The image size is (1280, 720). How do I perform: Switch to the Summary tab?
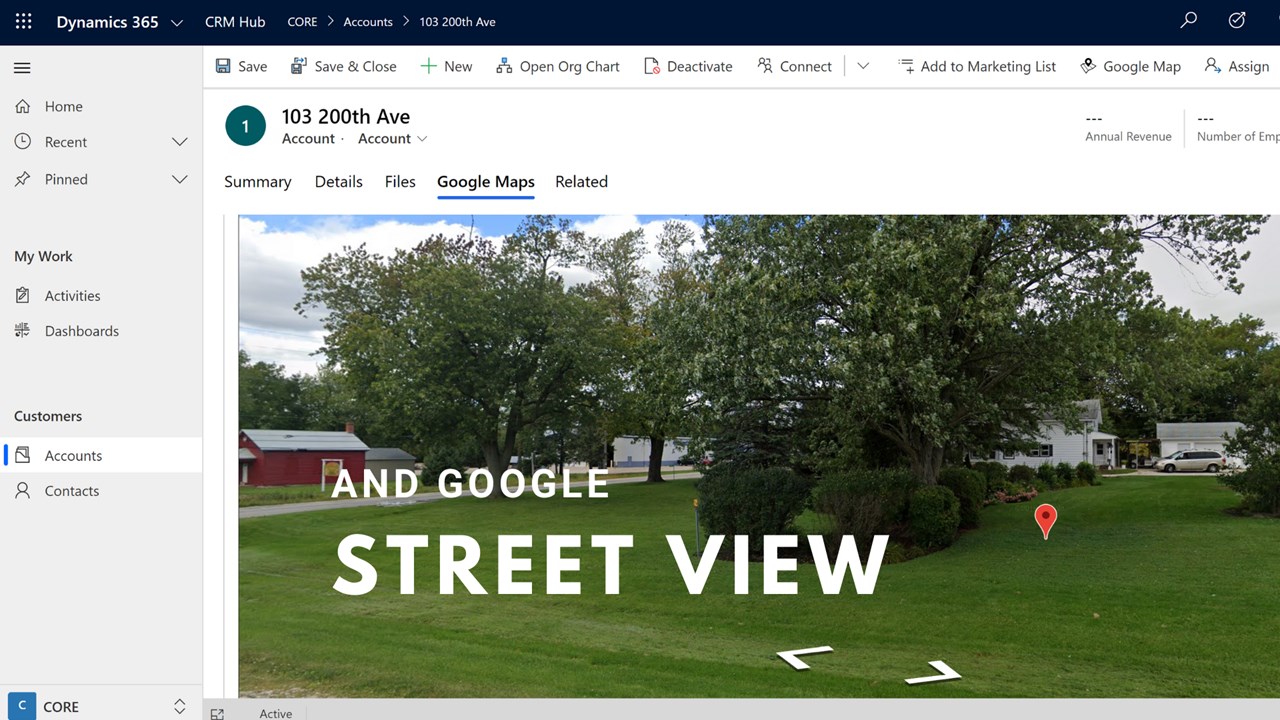[x=258, y=182]
